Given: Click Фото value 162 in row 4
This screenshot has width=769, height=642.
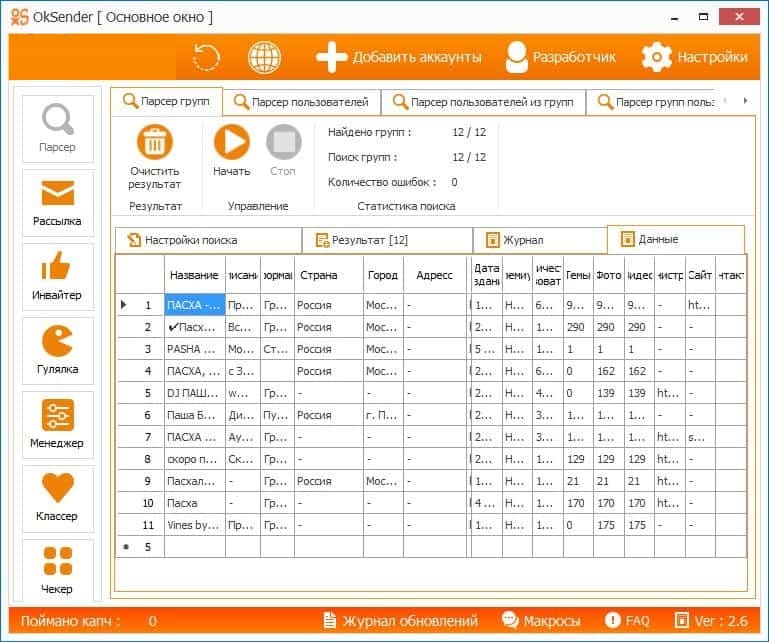Looking at the screenshot, I should 609,371.
